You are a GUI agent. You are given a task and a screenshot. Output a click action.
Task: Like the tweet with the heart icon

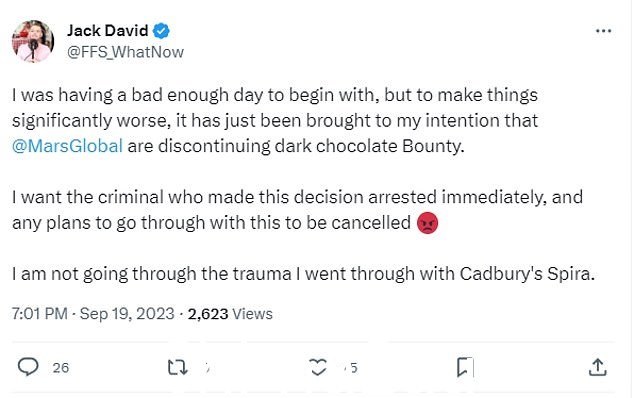point(318,367)
